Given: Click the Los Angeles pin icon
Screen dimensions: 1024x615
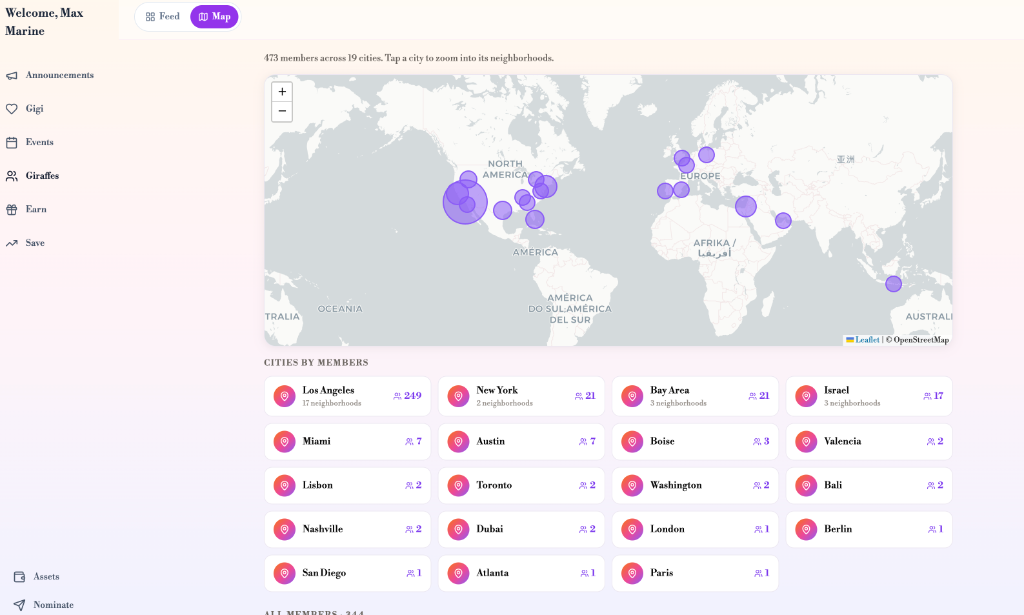Looking at the screenshot, I should click(284, 396).
